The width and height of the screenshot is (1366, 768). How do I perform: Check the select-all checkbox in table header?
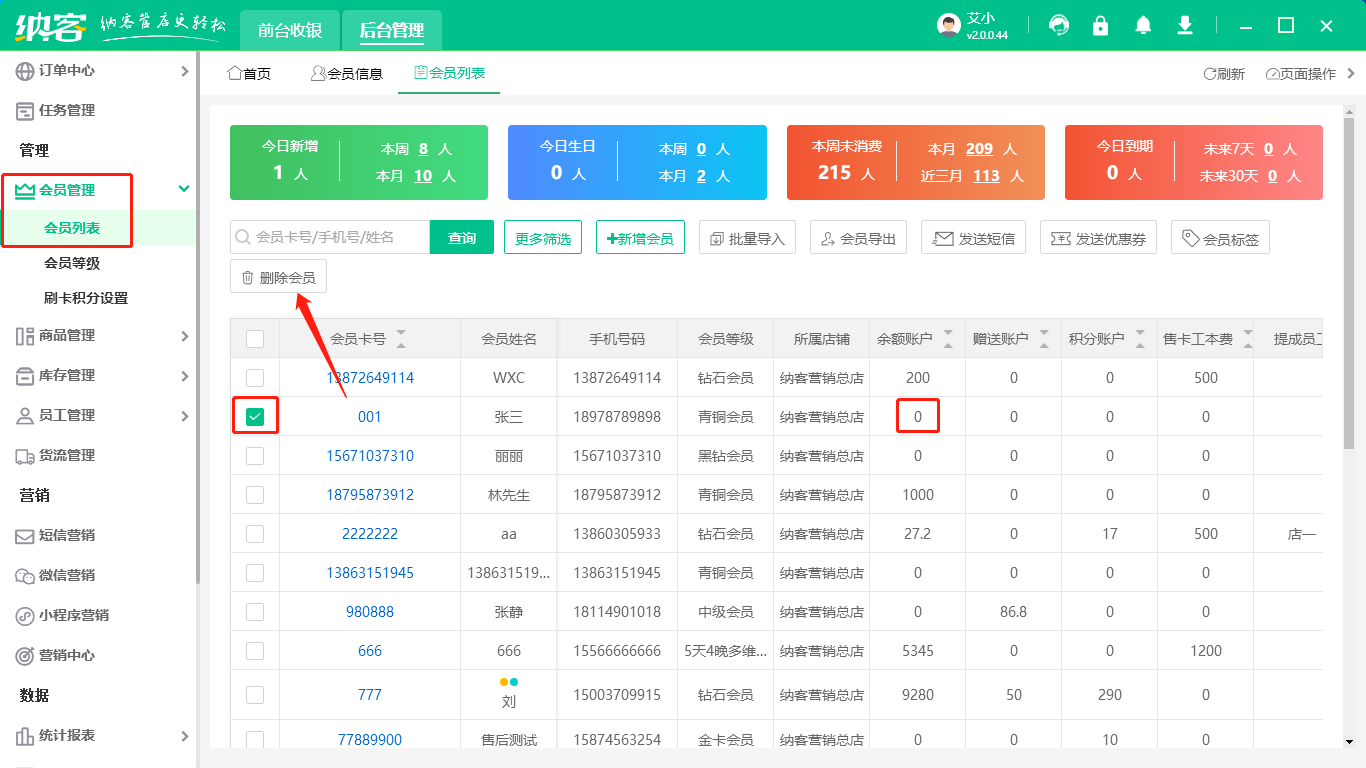click(255, 339)
